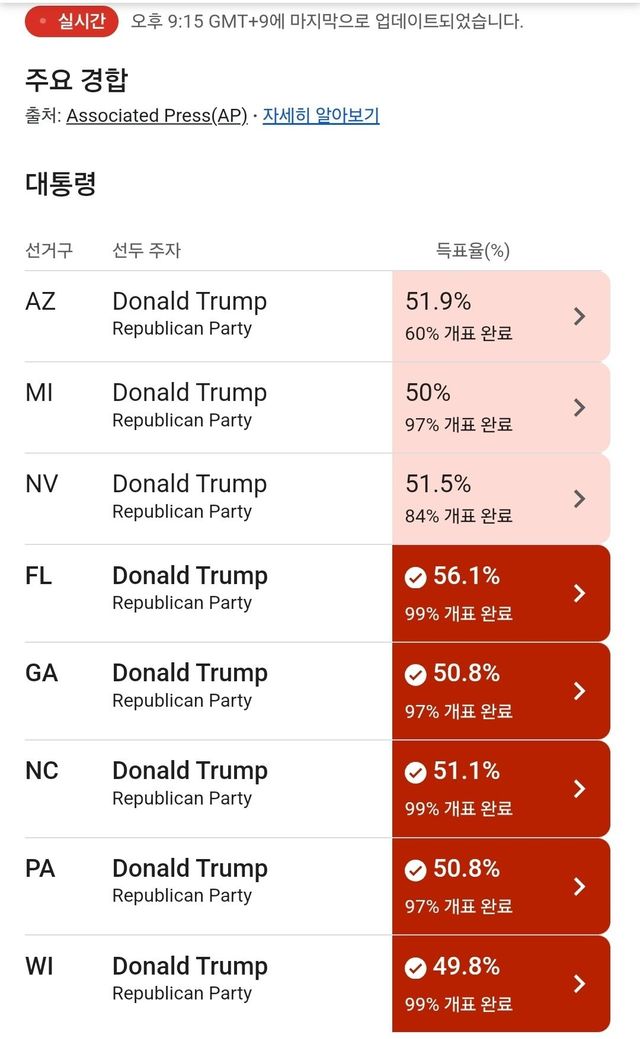
Task: Expand the AZ race chevron arrow
Action: (579, 317)
